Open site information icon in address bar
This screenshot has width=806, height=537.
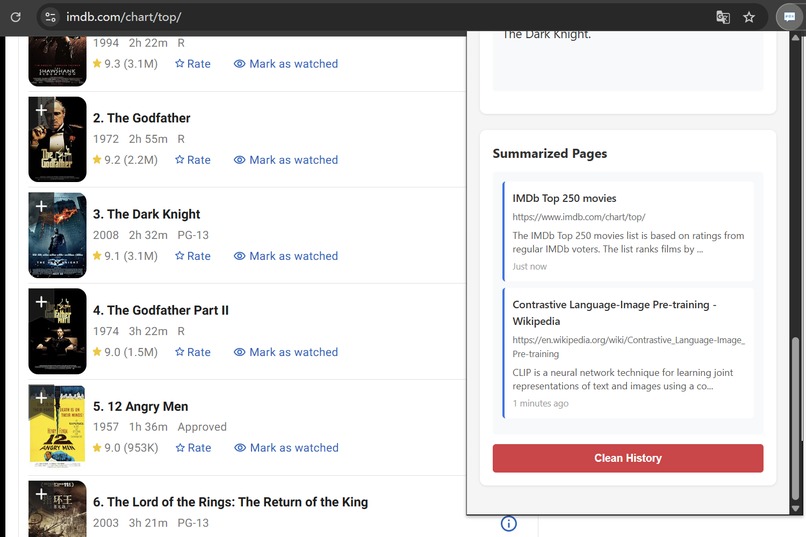point(50,17)
